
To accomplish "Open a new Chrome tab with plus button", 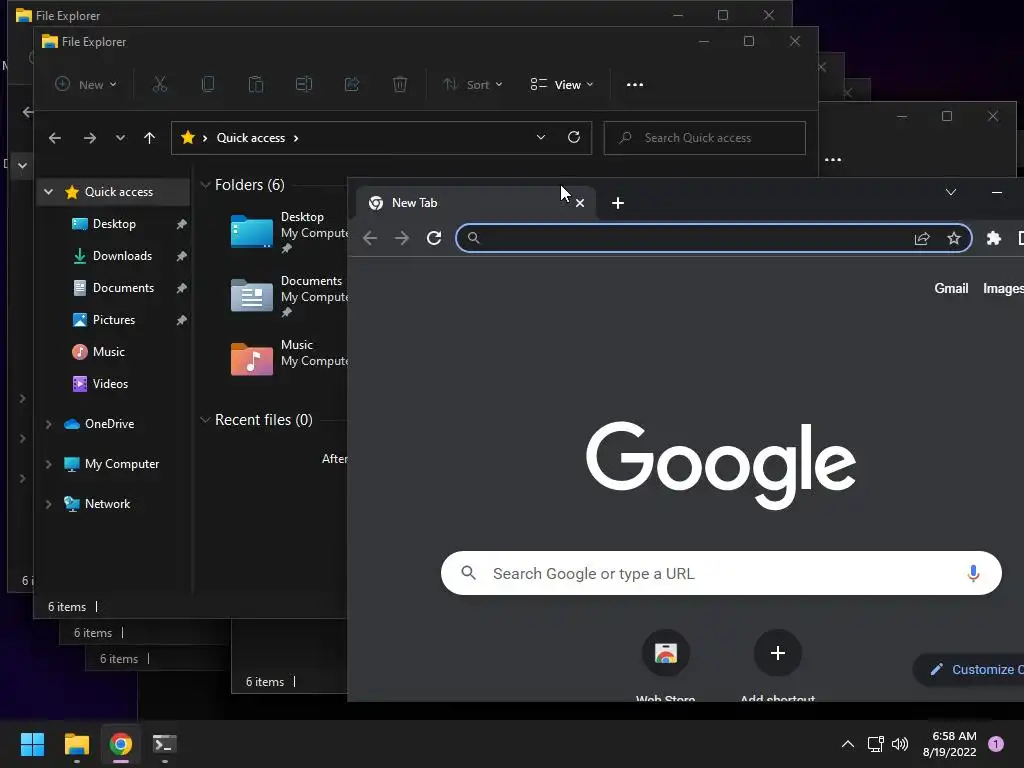I will coord(618,203).
